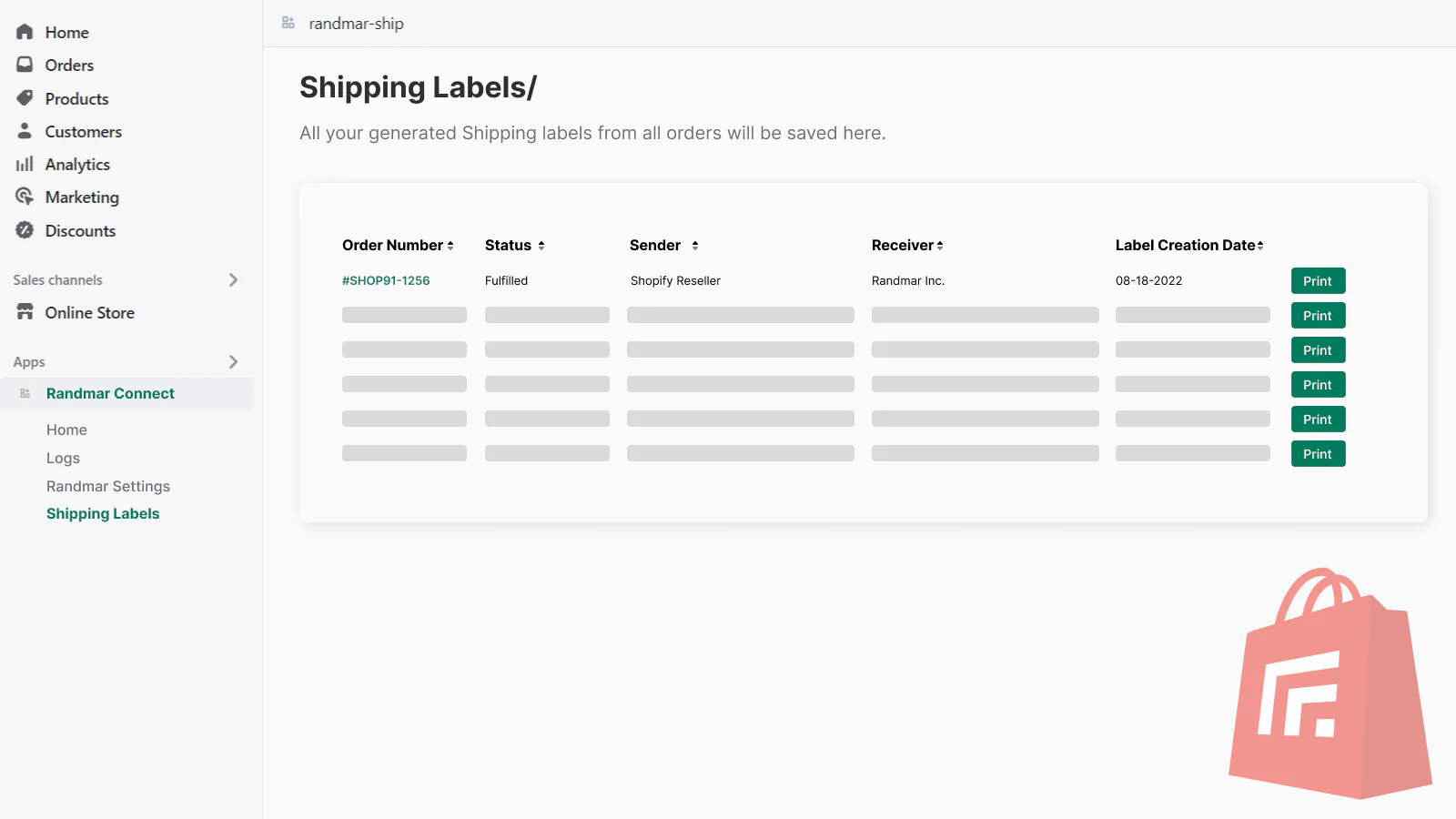Click the Discounts badge icon
The image size is (1456, 819).
[x=25, y=230]
